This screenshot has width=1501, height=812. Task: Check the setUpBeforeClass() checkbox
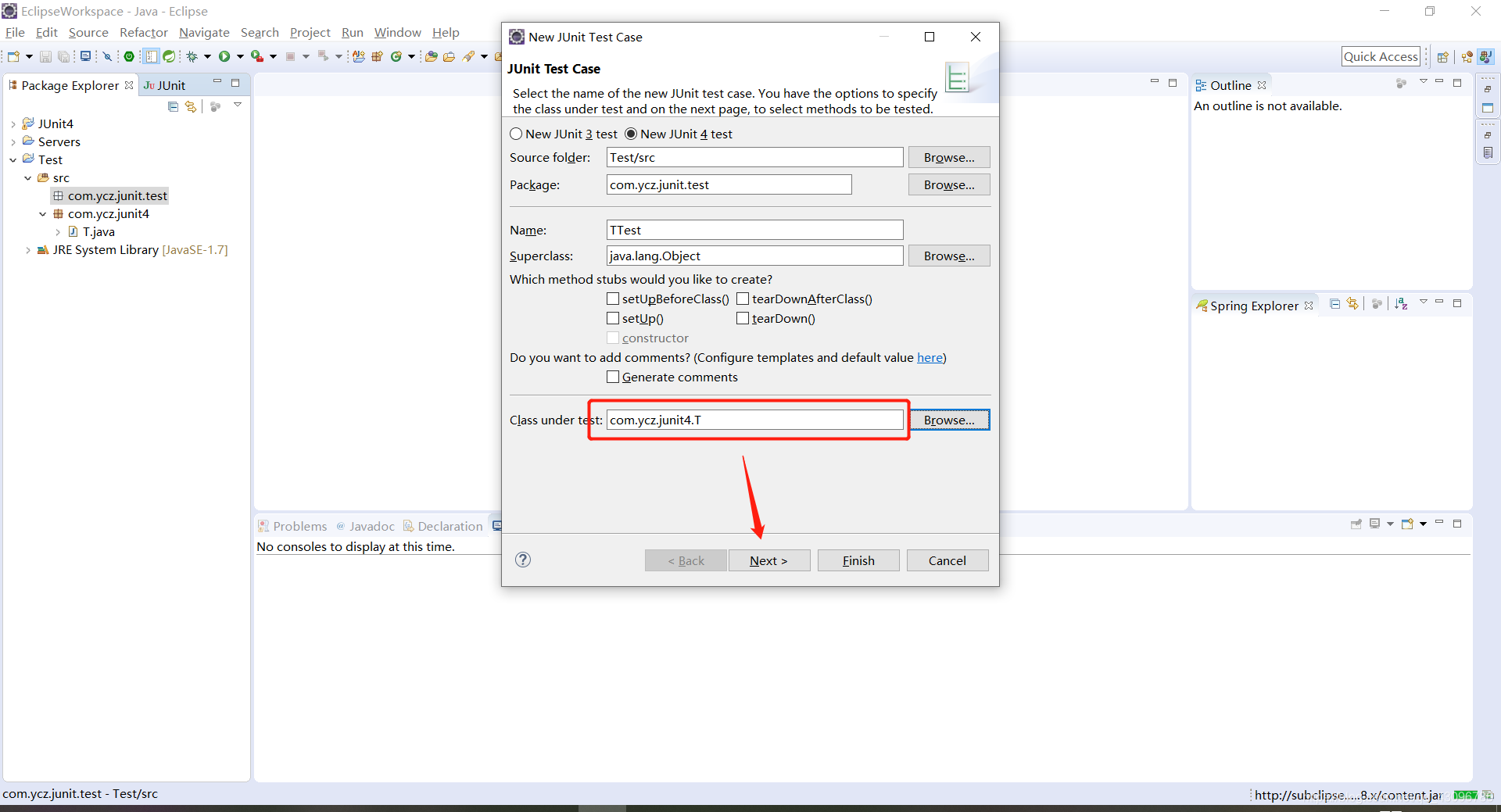pos(613,299)
